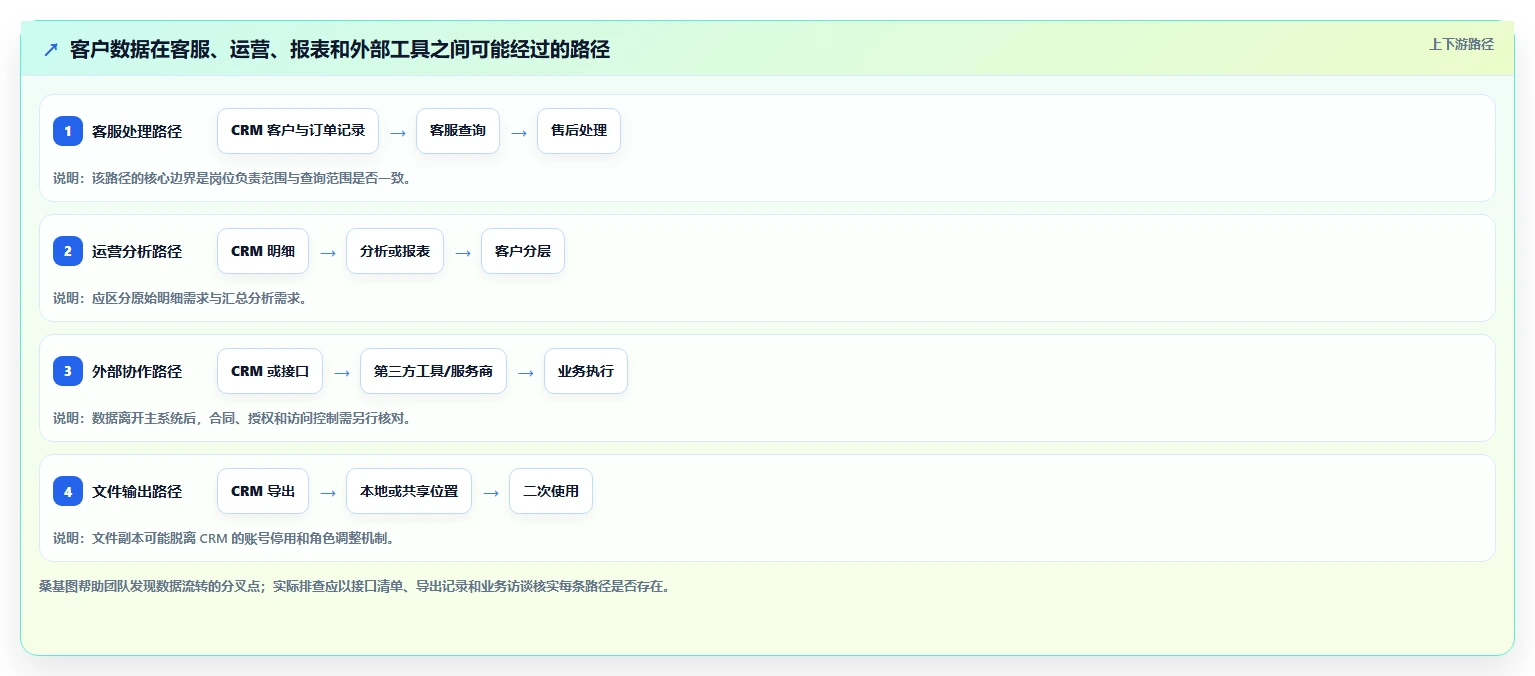
Task: Click the 外部协作路径 row label
Action: coord(137,371)
